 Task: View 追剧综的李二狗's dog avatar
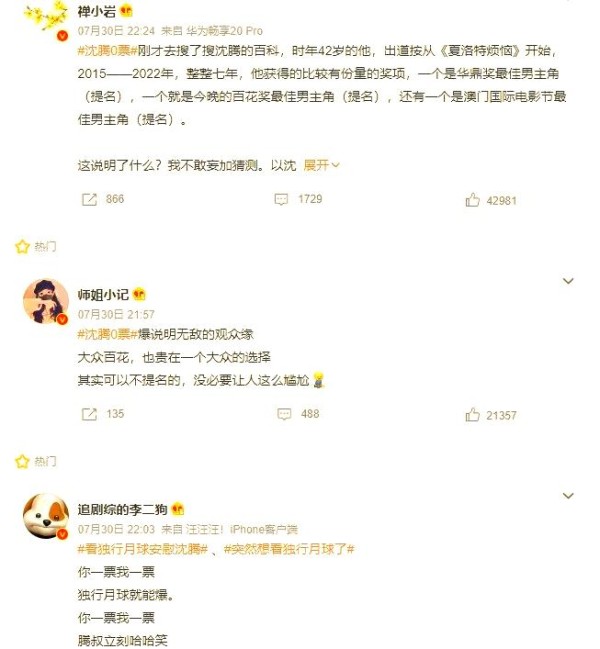(x=46, y=516)
